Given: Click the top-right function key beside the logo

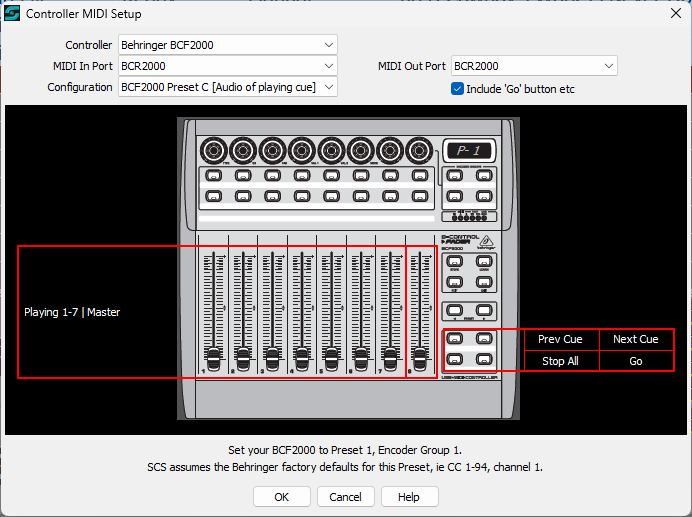Looking at the screenshot, I should (x=484, y=262).
